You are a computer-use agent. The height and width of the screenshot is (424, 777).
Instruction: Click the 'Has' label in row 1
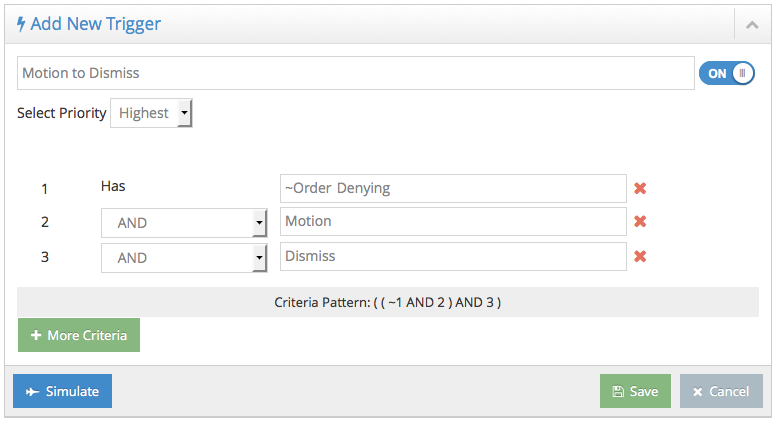click(x=113, y=186)
